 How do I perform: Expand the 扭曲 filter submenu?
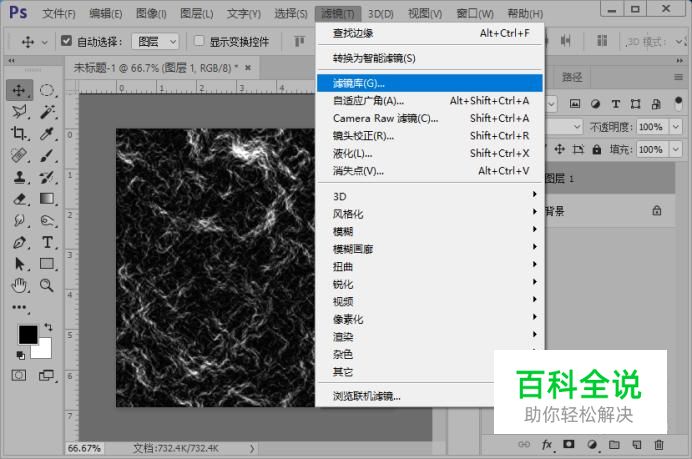[x=430, y=266]
